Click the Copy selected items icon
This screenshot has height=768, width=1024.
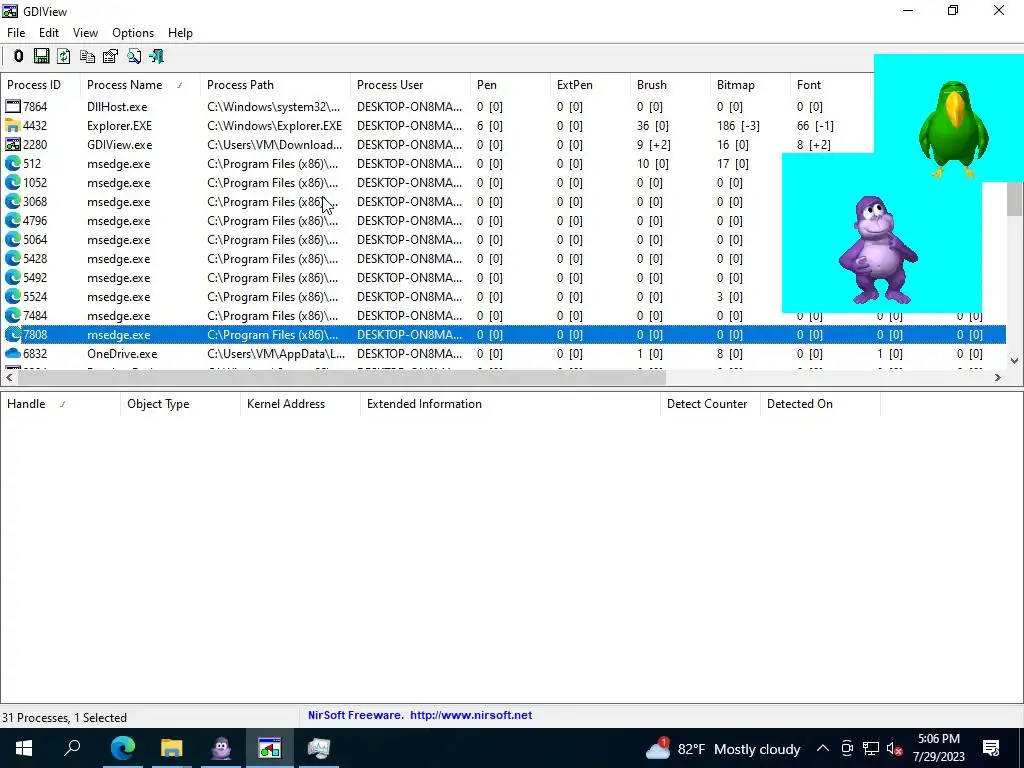coord(87,56)
